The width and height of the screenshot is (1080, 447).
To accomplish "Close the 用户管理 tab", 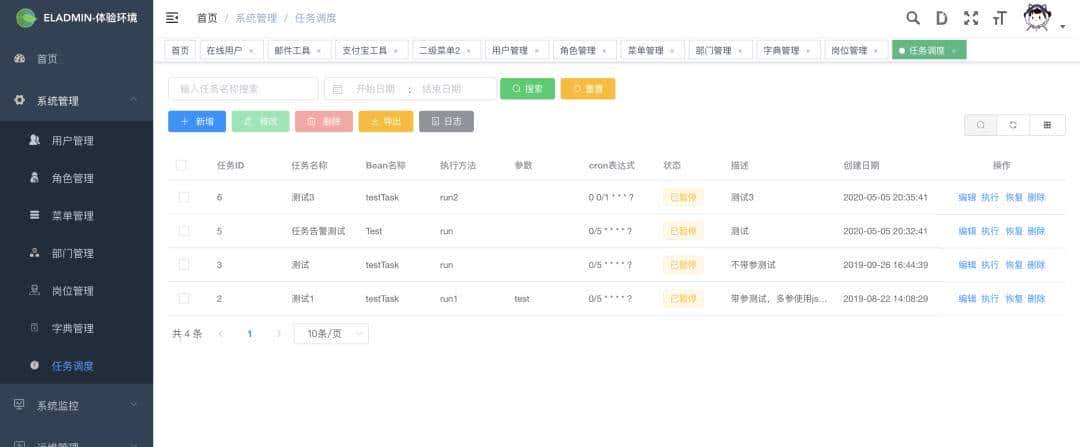I will [537, 51].
